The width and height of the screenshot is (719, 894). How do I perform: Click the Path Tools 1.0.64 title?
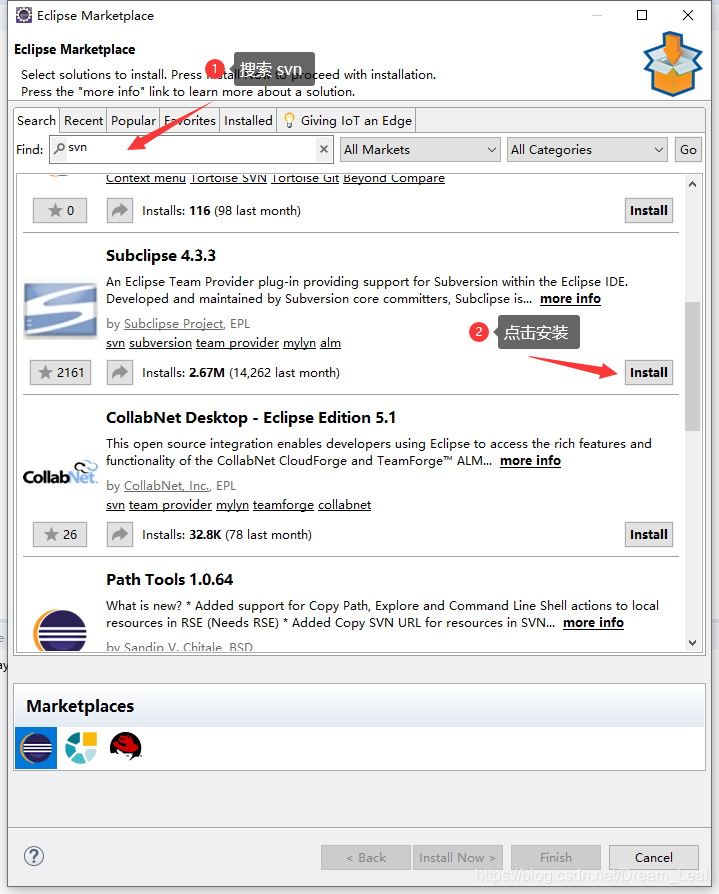169,579
